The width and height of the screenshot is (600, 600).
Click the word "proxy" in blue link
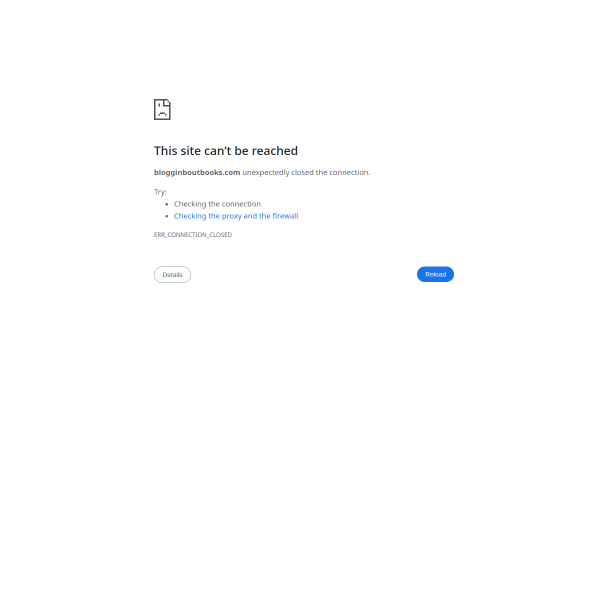(232, 217)
